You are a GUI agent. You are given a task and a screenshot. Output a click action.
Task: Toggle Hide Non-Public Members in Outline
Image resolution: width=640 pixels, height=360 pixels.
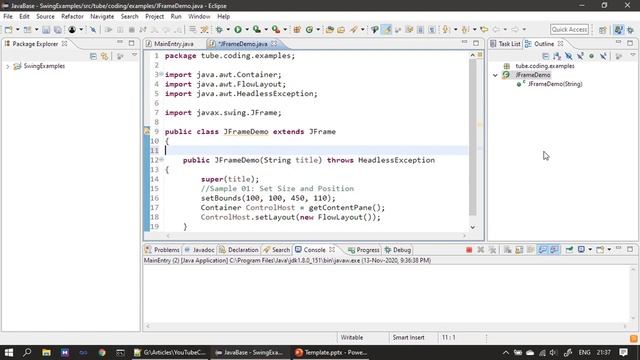click(x=591, y=56)
